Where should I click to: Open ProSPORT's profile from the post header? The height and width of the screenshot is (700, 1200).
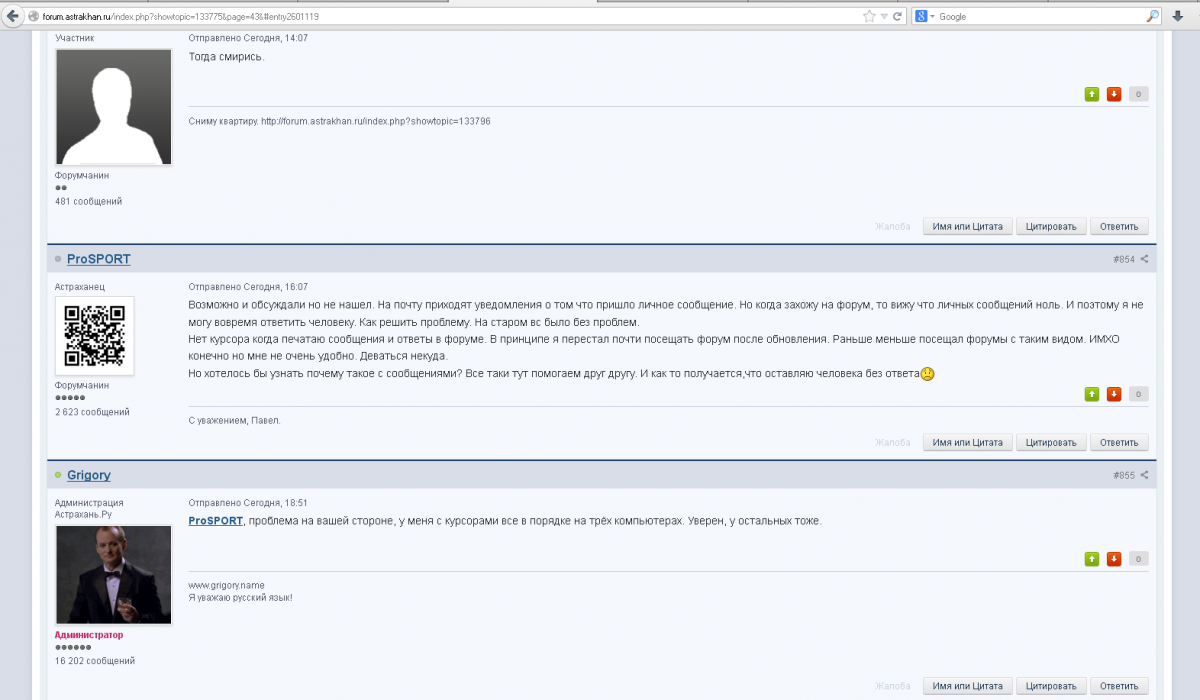tap(99, 259)
